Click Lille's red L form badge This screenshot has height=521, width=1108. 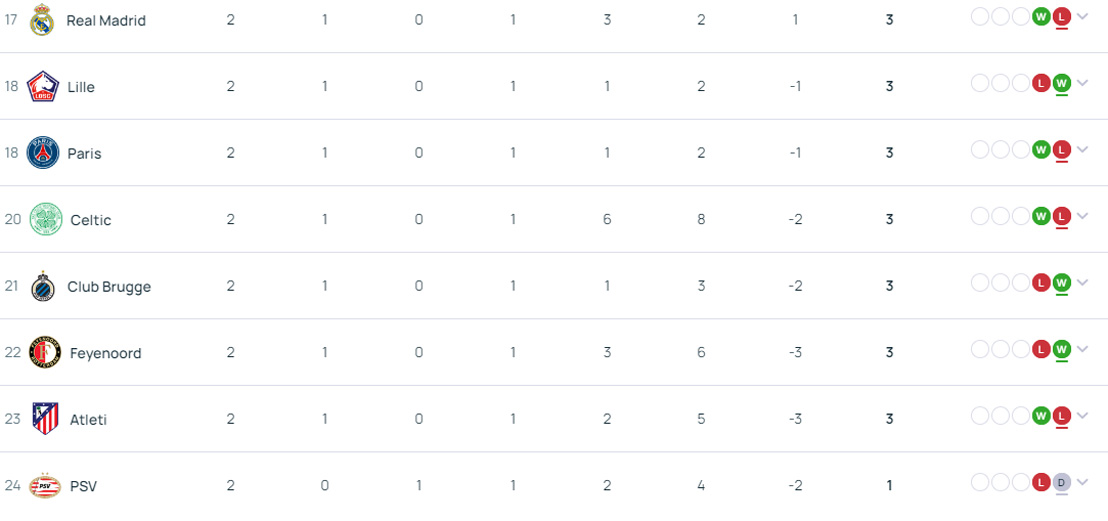(1041, 83)
